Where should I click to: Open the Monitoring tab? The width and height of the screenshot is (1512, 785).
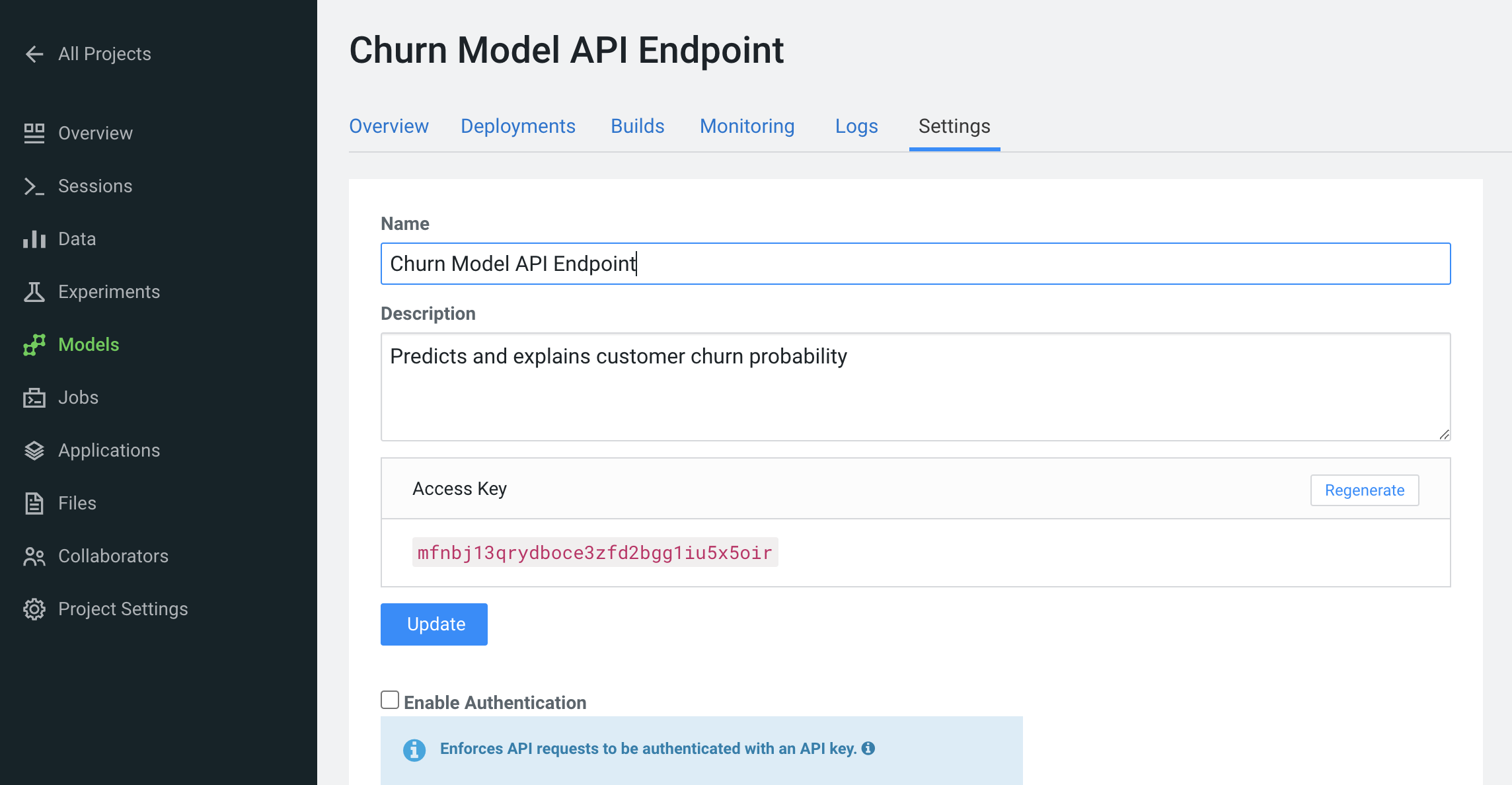[x=747, y=126]
